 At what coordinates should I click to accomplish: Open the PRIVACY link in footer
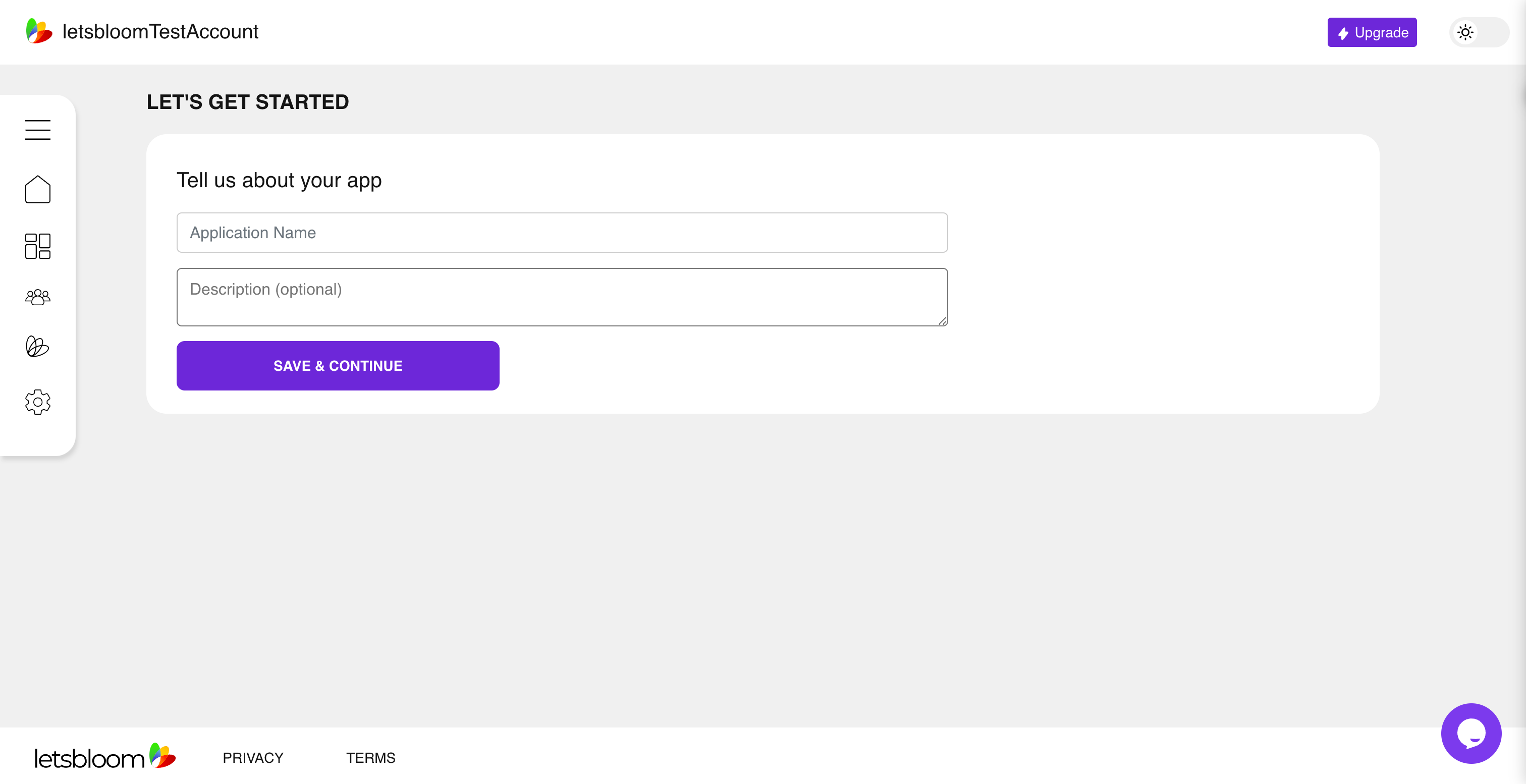coord(253,758)
